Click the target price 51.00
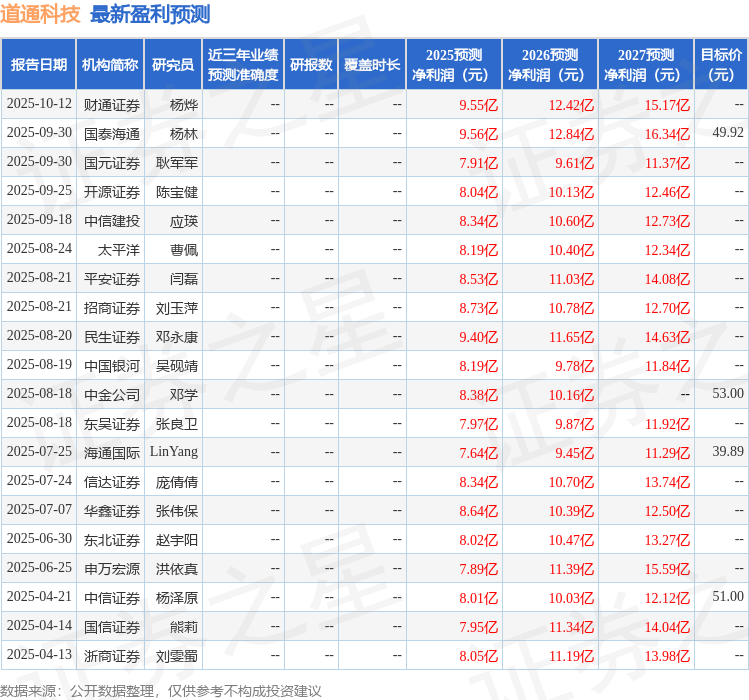Viewport: 749px width, 700px height. [x=728, y=597]
